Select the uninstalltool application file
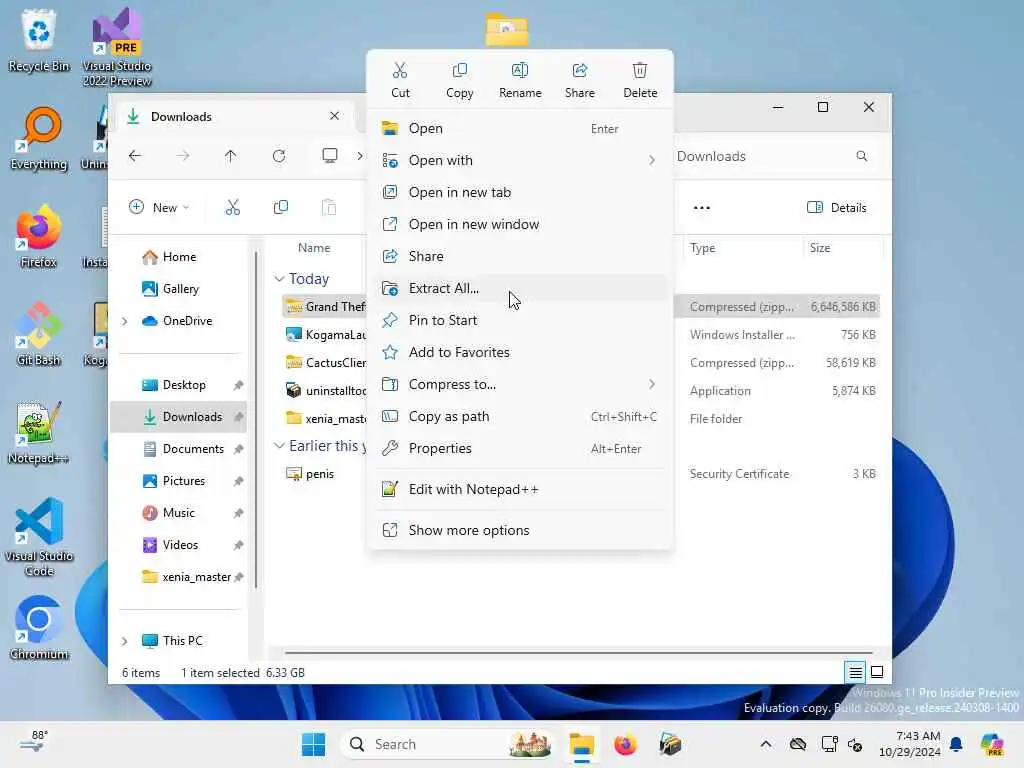Screen dimensions: 1024x768 [325, 391]
